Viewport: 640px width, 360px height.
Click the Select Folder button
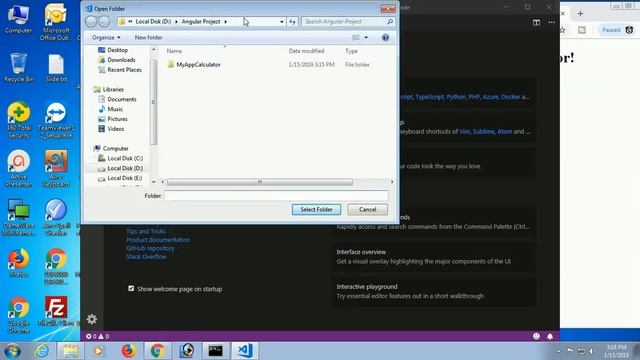click(316, 209)
